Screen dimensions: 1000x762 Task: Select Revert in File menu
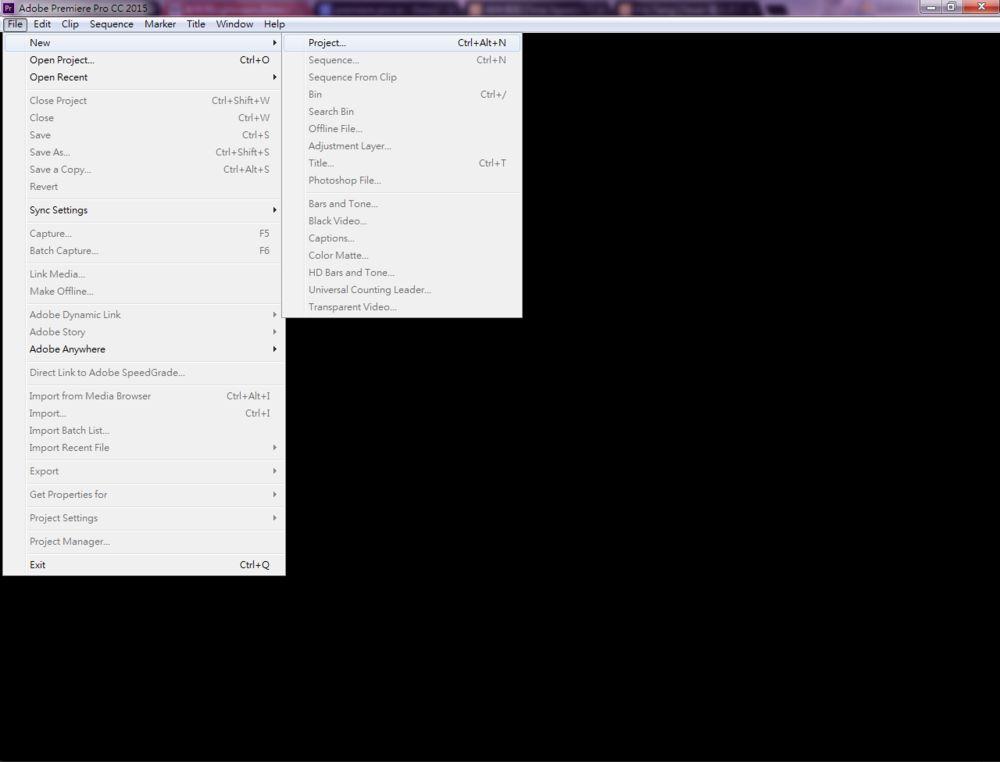point(144,186)
